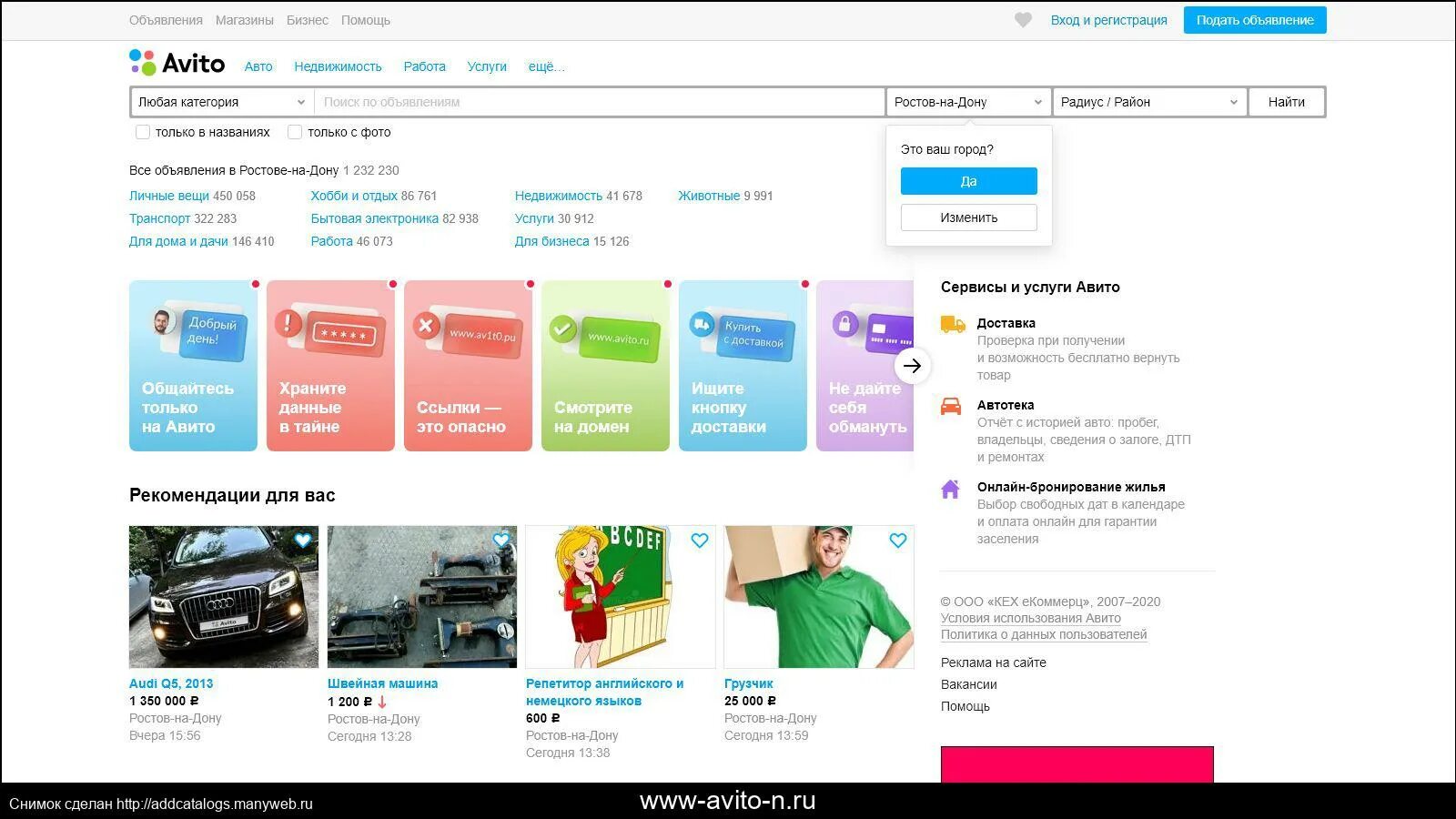Open 'Не дайте себя обмануть' card
Viewport: 1456px width, 819px height.
(864, 366)
